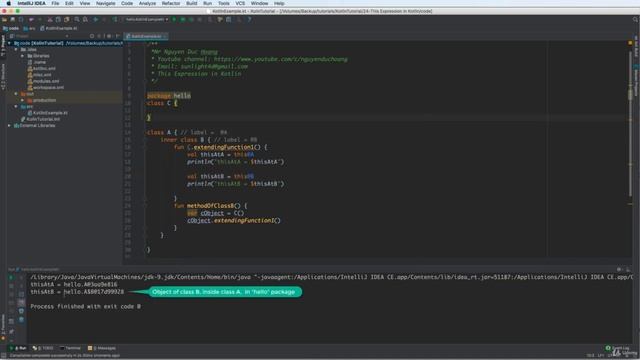Click the pin tab icon in Run panel
This screenshot has width=640, height=360.
click(11, 331)
